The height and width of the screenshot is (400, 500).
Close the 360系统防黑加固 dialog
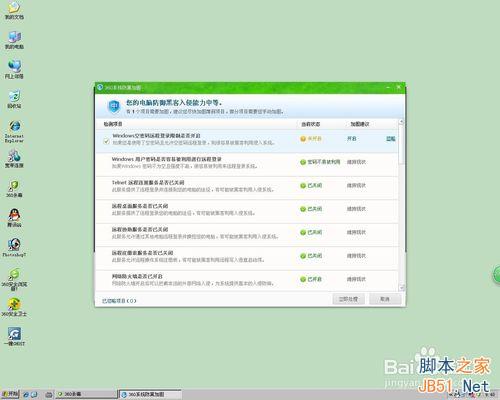399,87
